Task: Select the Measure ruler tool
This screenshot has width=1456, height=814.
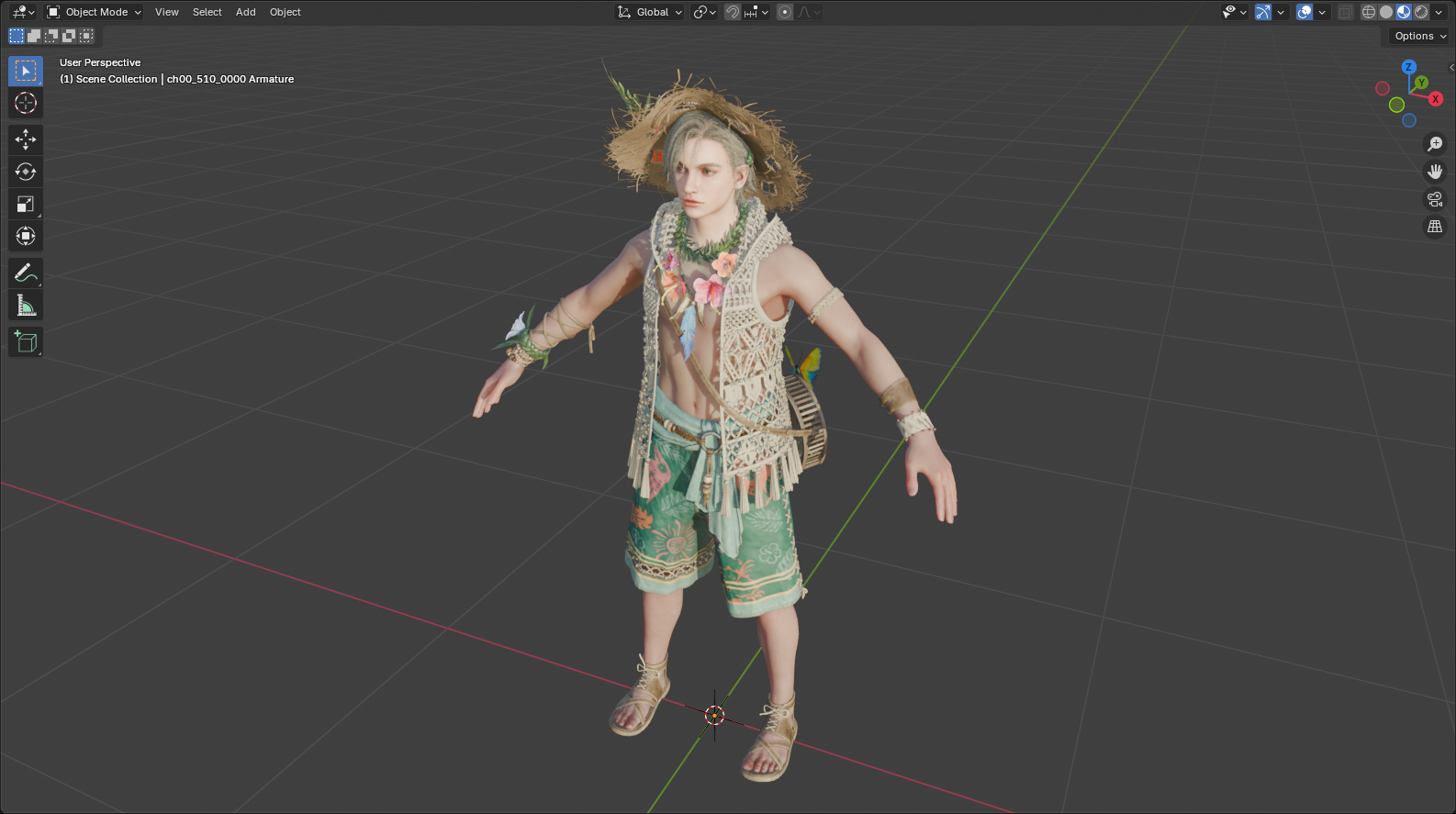Action: 26,305
